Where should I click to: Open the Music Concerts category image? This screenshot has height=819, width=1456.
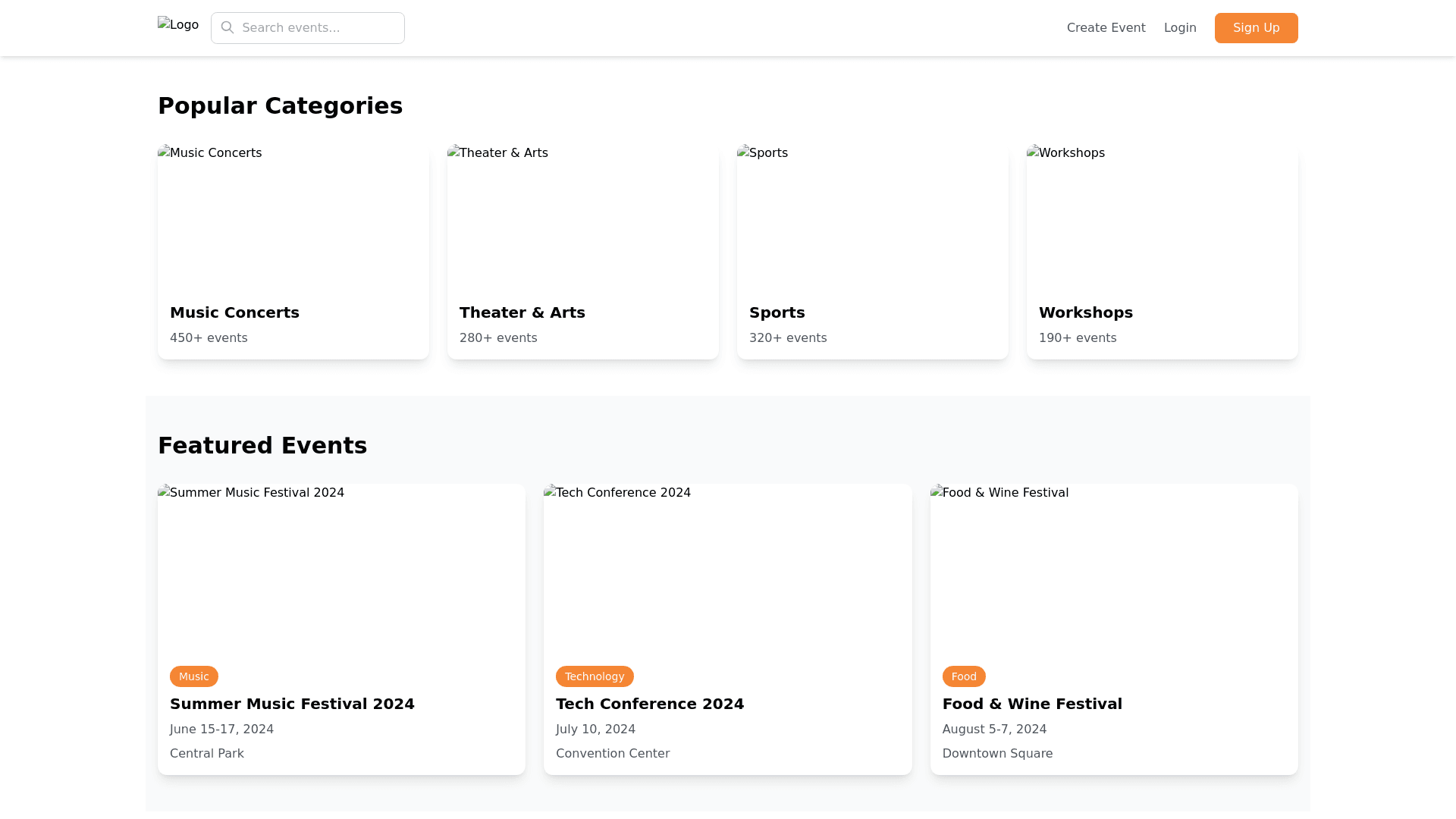(x=293, y=217)
